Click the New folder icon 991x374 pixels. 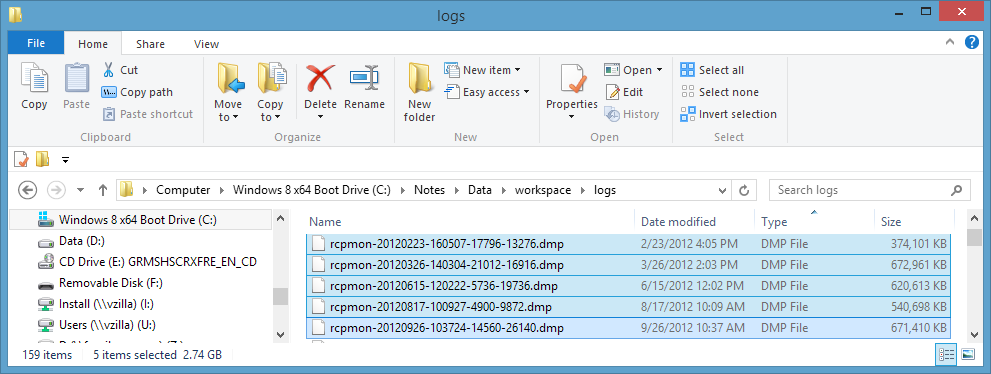[x=420, y=79]
